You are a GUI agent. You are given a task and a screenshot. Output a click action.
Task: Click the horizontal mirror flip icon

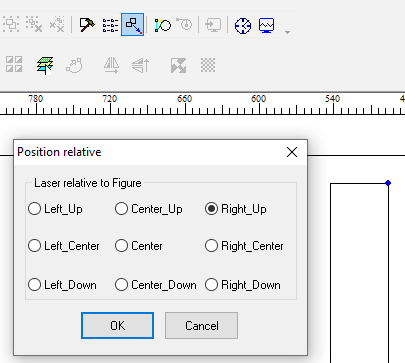click(x=111, y=65)
